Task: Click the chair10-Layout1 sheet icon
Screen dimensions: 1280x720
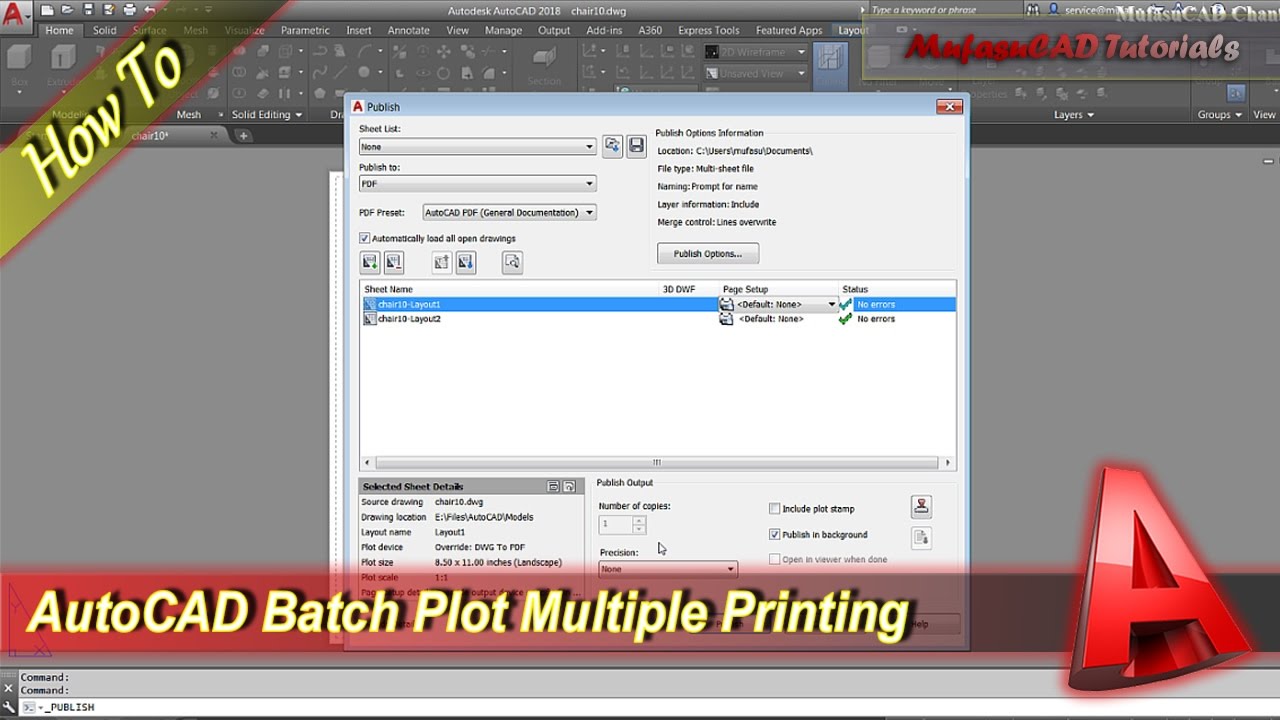Action: click(x=370, y=304)
